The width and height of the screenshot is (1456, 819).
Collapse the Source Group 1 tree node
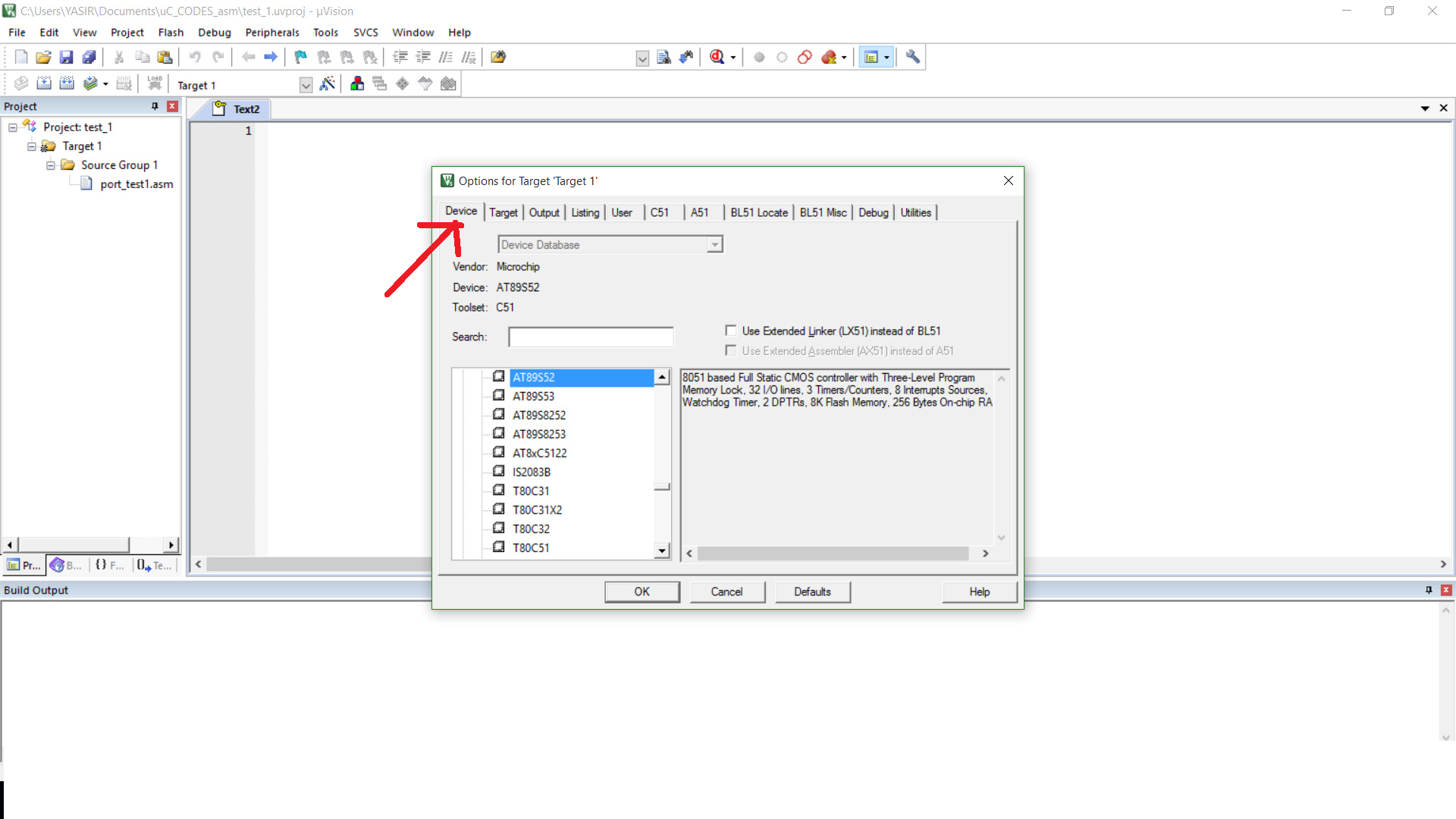(x=51, y=165)
